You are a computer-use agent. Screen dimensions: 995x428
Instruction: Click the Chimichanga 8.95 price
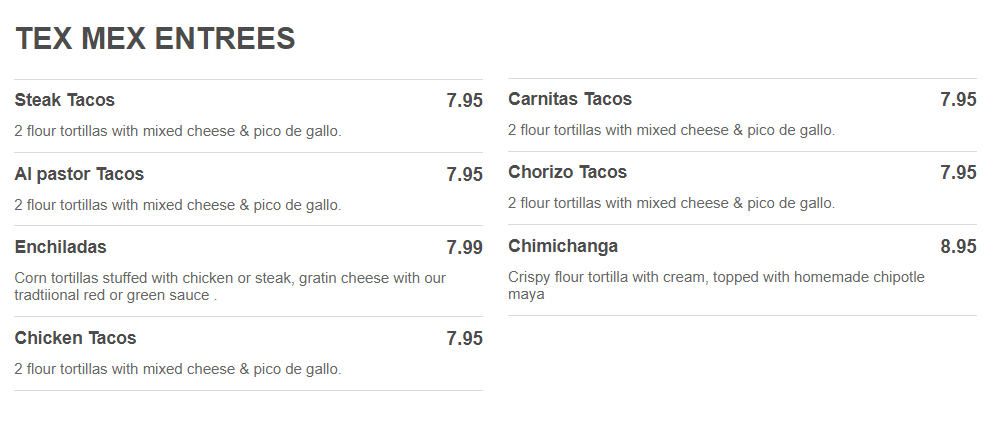[958, 247]
